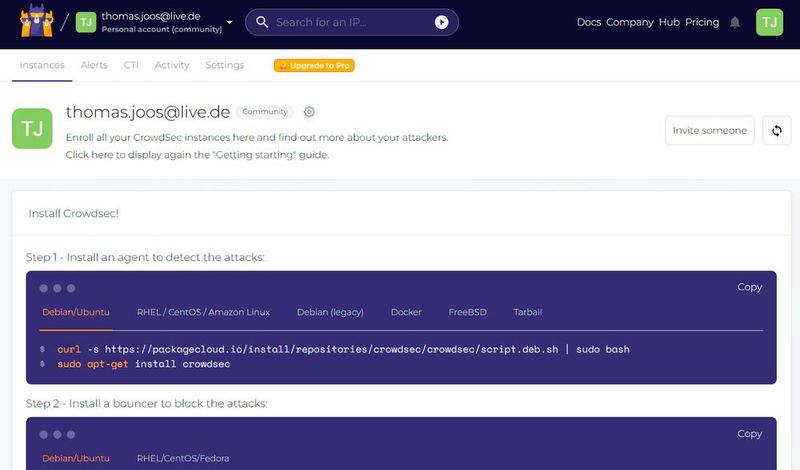Viewport: 800px width, 470px height.
Task: Open account settings gear icon
Action: point(309,112)
